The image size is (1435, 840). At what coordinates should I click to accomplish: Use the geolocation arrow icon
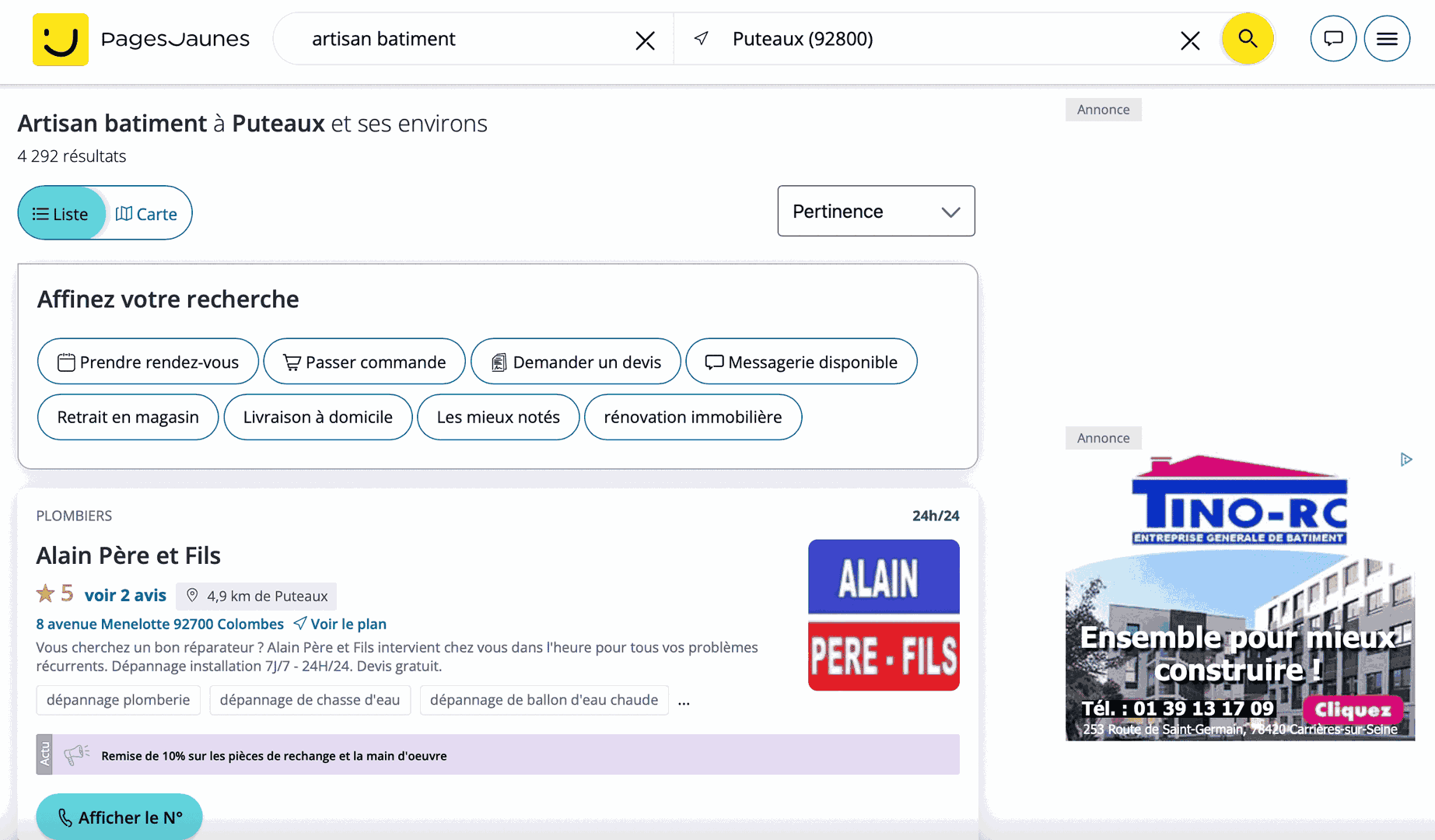point(702,38)
